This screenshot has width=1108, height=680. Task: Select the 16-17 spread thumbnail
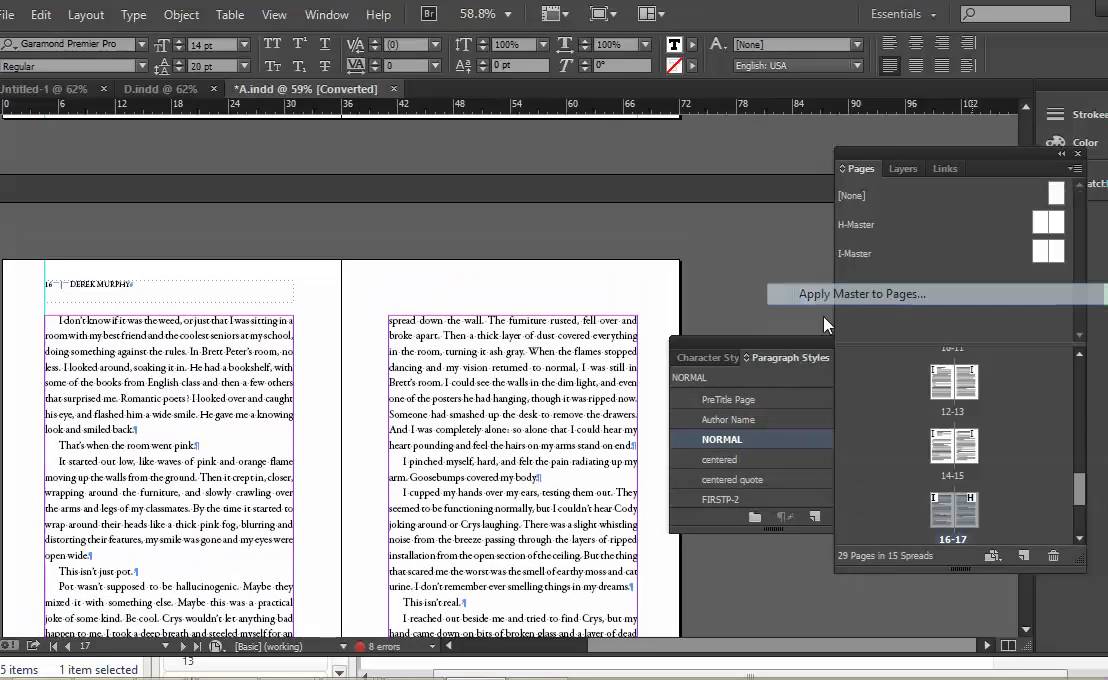(953, 510)
